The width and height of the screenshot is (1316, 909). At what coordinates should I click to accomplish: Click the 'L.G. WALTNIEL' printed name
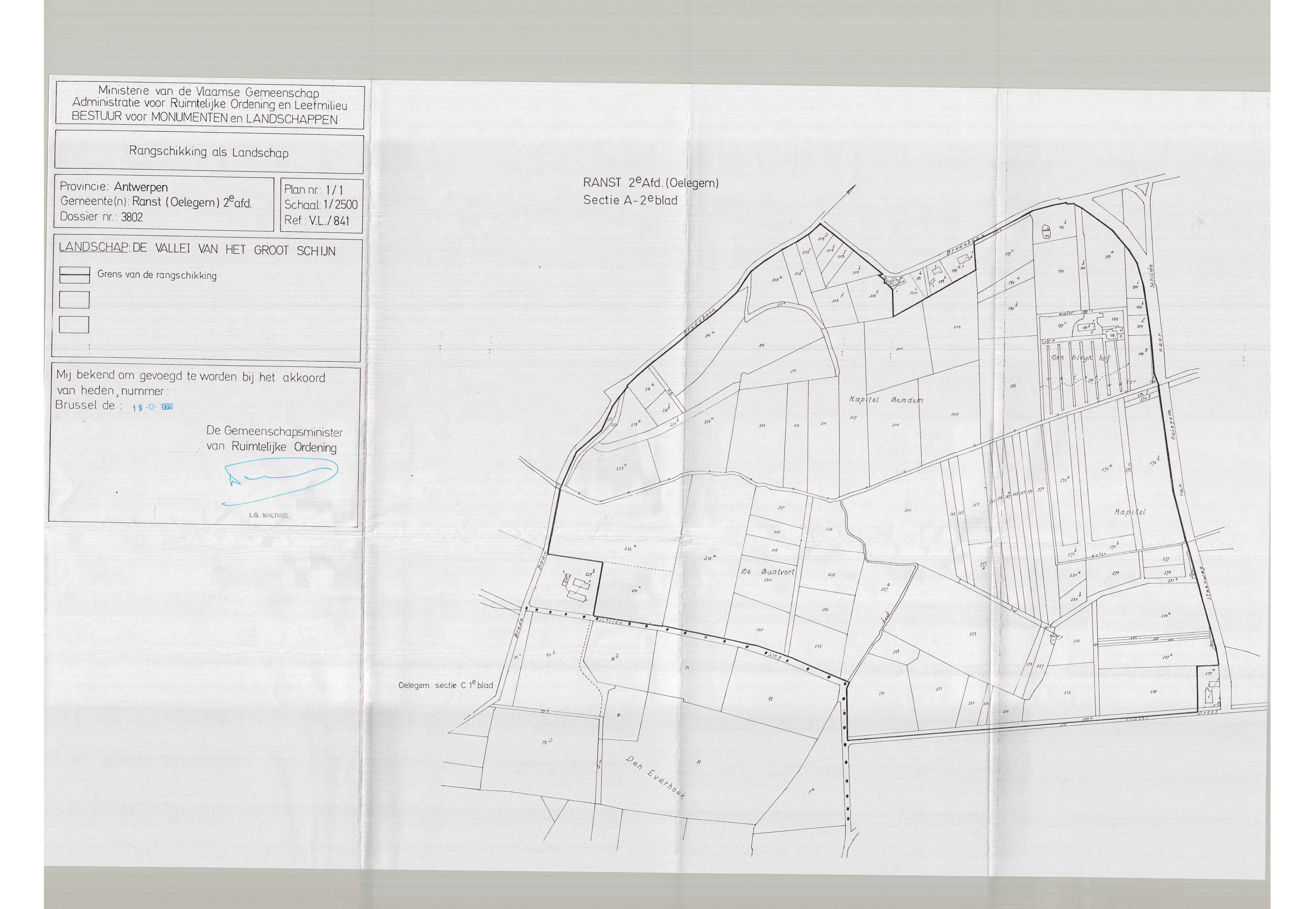269,515
